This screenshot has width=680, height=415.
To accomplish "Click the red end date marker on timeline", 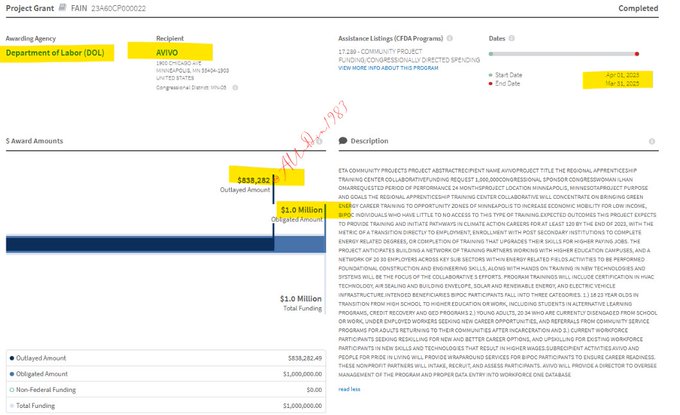I will pyautogui.click(x=636, y=53).
